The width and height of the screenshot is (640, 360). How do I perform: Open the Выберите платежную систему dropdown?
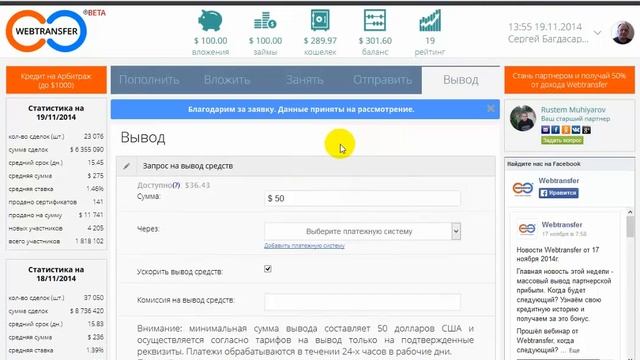(x=362, y=231)
